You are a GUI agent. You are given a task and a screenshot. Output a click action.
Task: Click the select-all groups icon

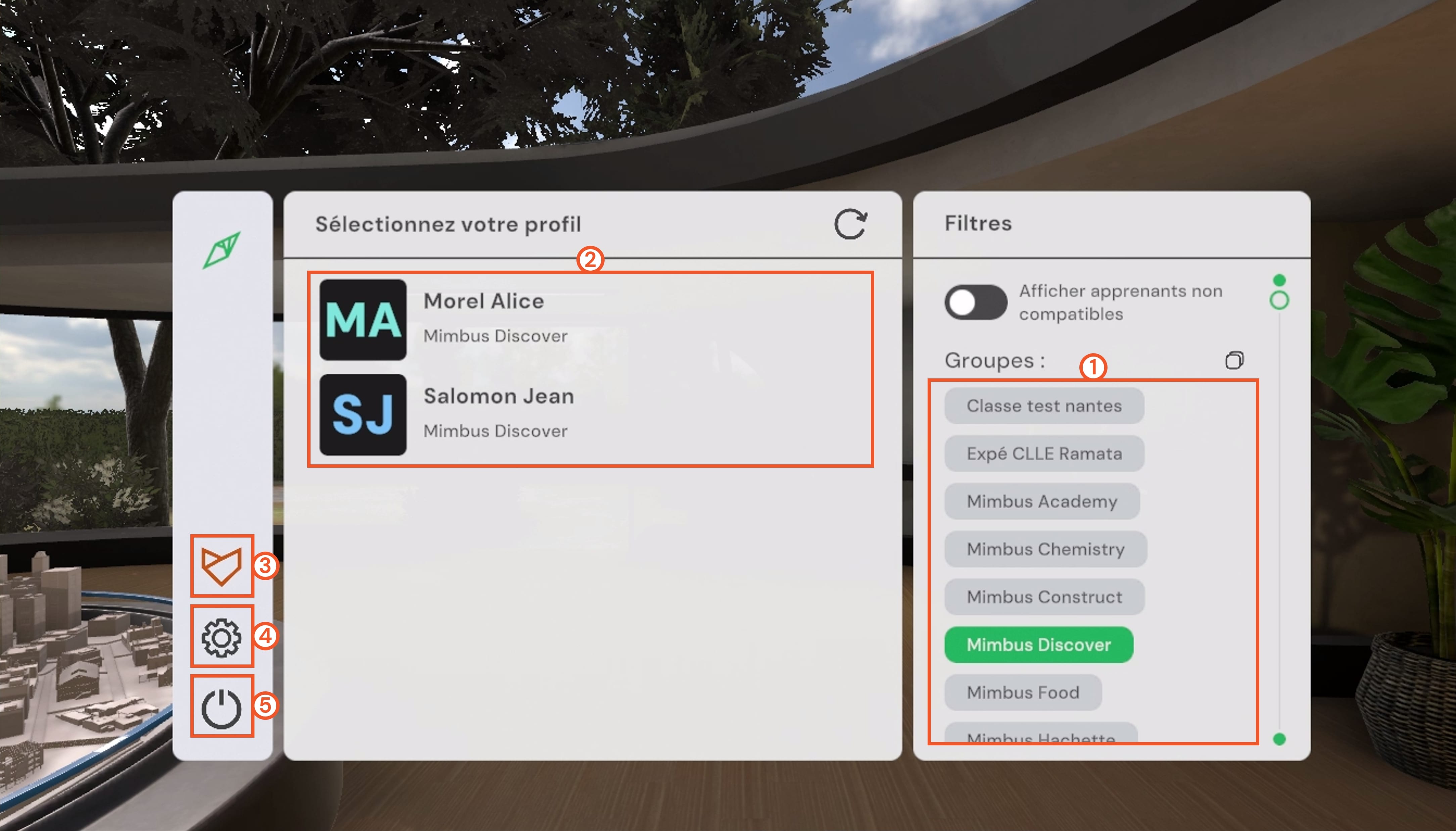[x=1234, y=360]
